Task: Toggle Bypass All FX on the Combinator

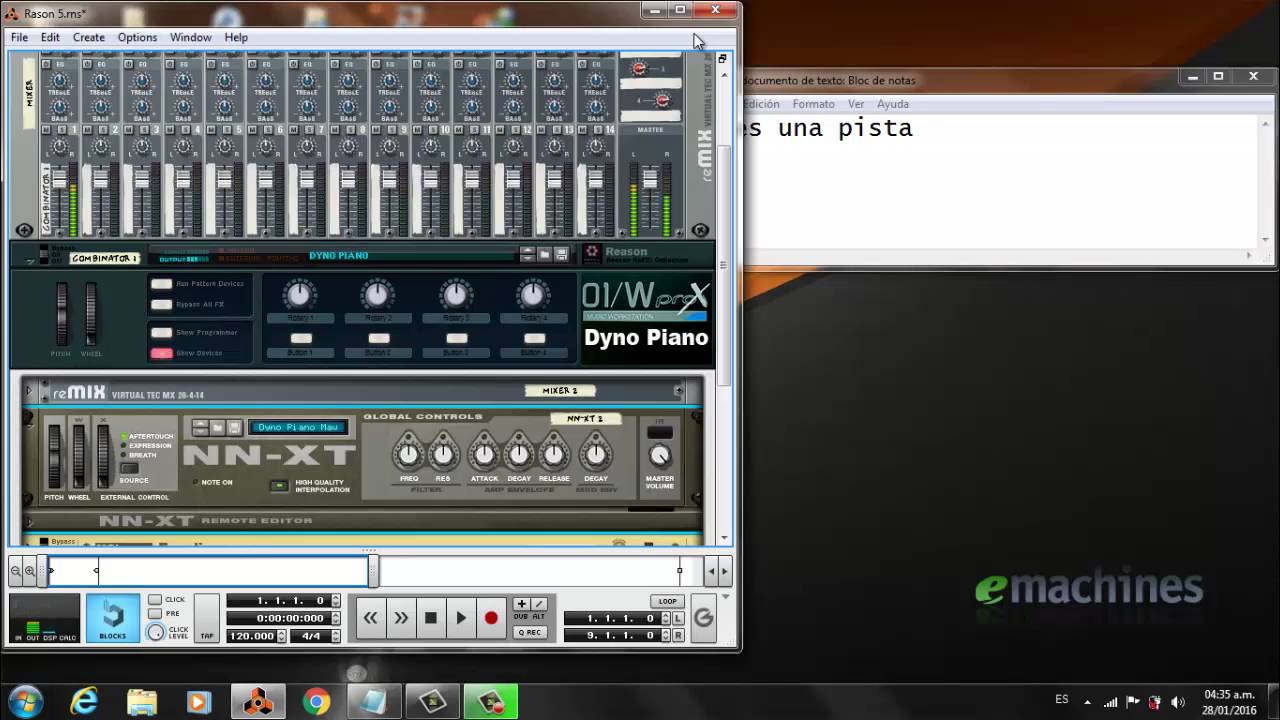Action: [x=161, y=304]
